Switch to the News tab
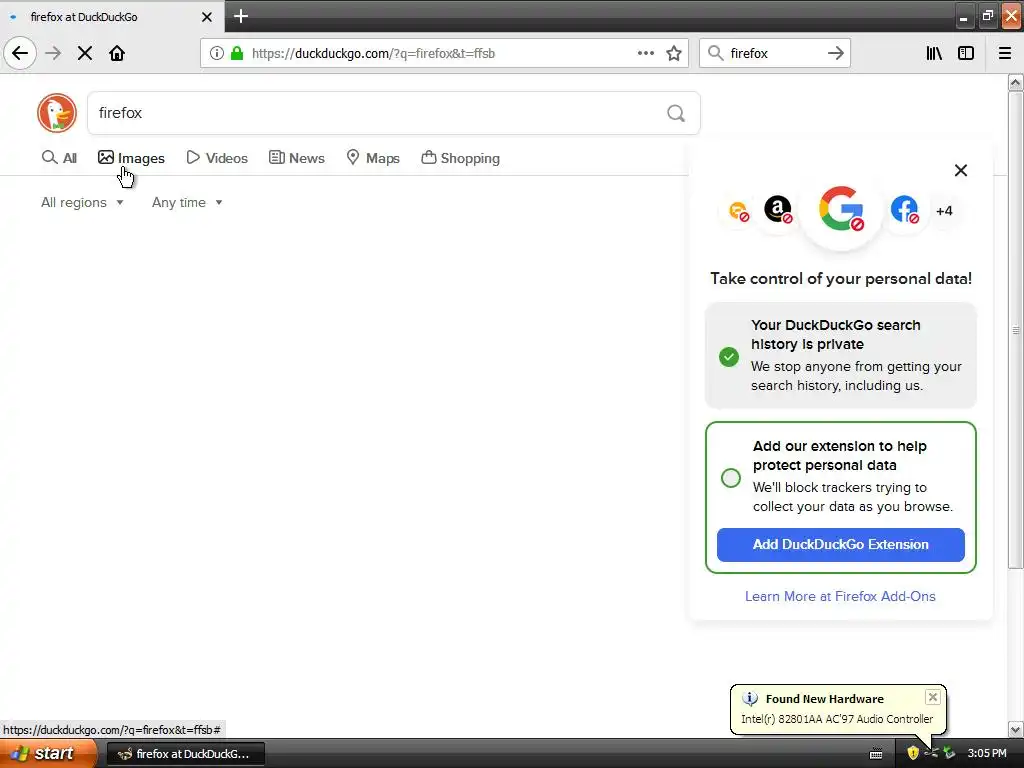Image resolution: width=1024 pixels, height=768 pixels. pos(296,158)
